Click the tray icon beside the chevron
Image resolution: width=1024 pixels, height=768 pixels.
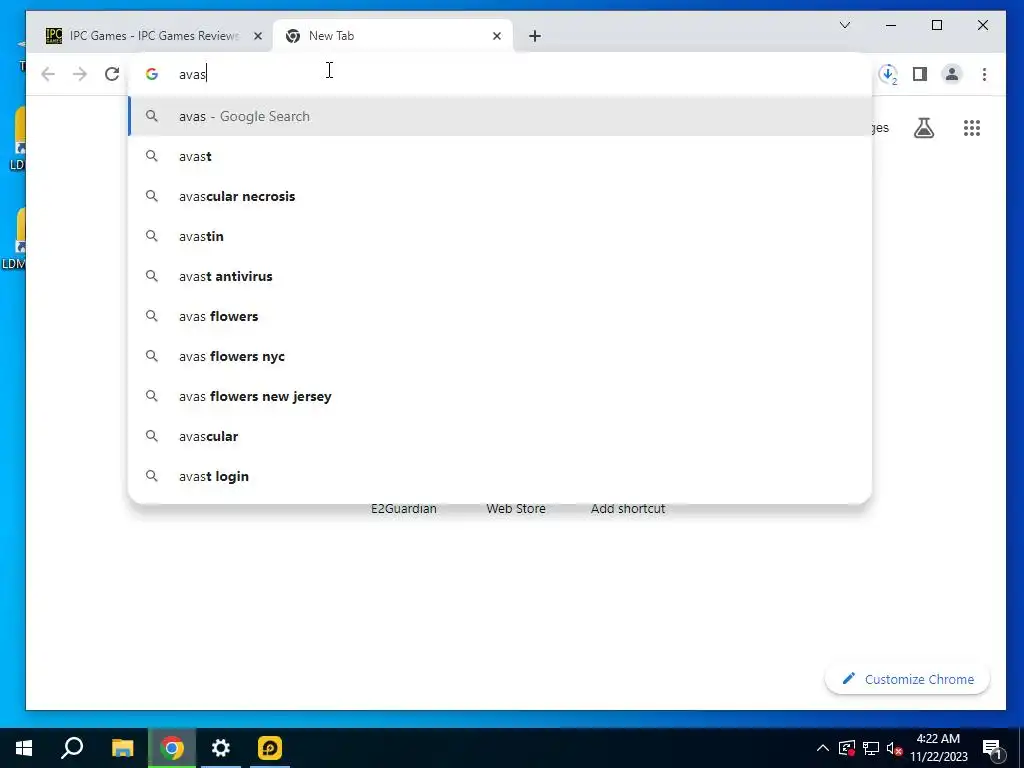pos(846,748)
